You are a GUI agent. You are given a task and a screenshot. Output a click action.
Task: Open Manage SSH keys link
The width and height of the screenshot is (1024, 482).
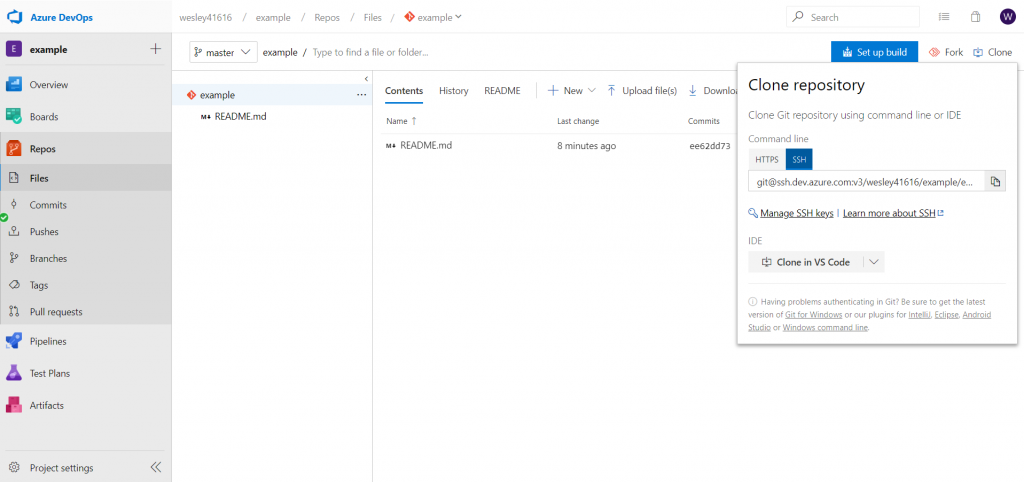[x=796, y=213]
